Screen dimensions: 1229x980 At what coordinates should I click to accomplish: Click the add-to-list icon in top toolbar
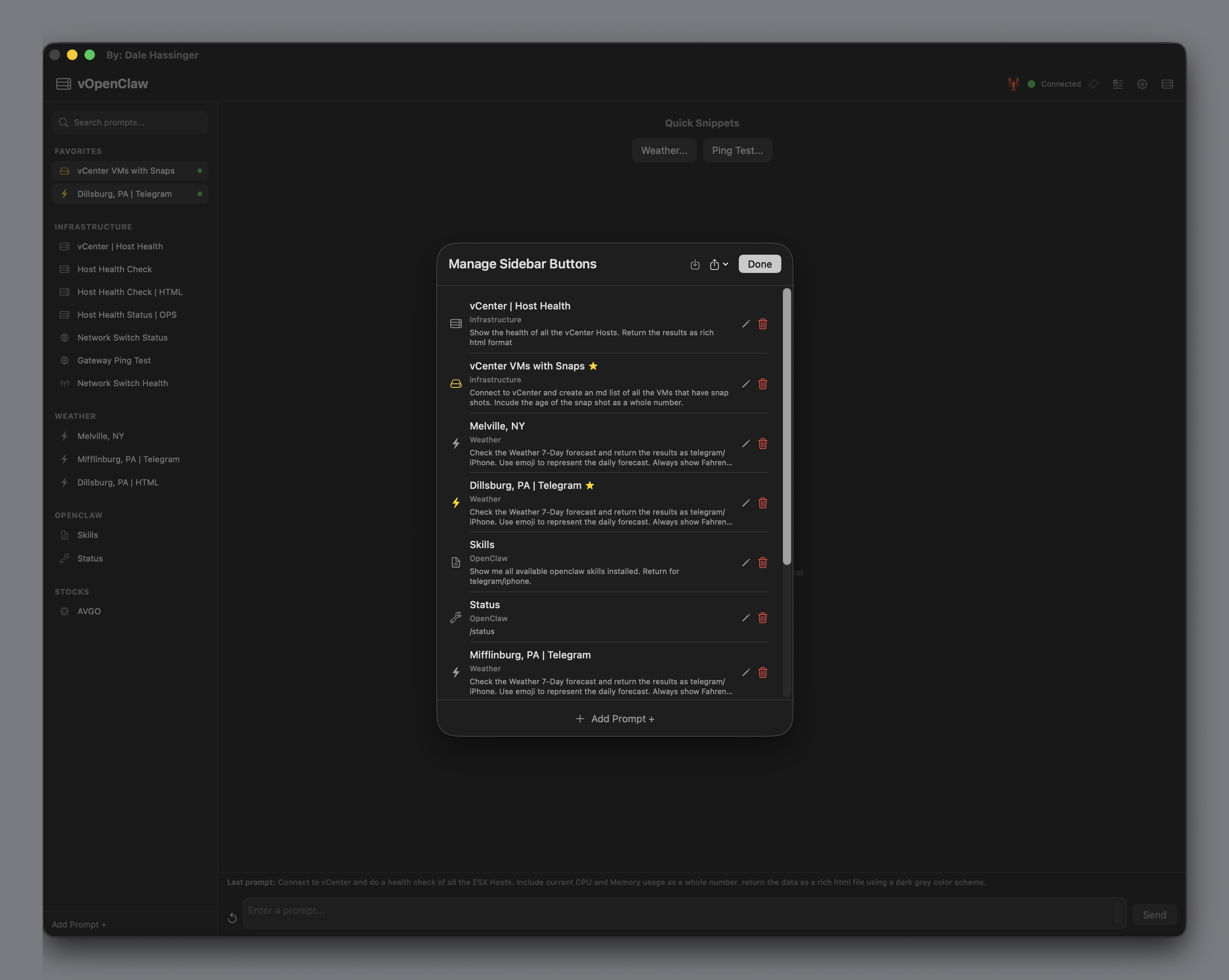tap(1117, 84)
